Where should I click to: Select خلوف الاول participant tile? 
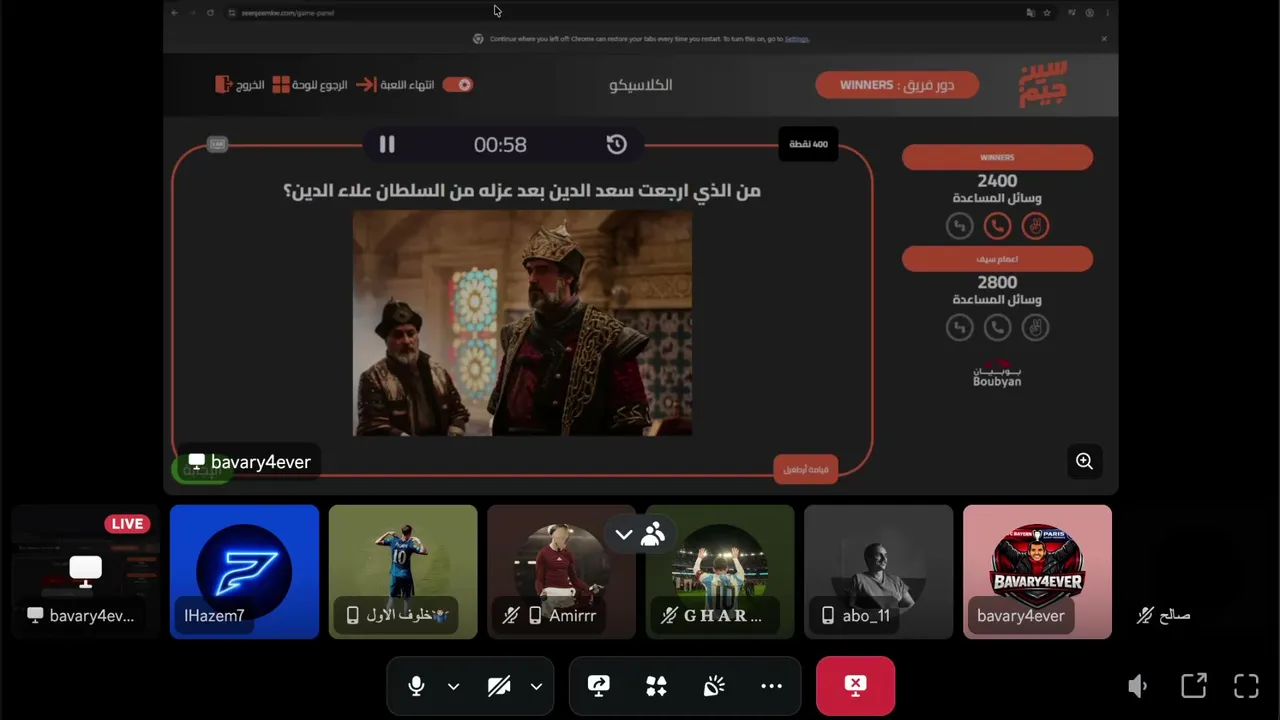coord(403,572)
